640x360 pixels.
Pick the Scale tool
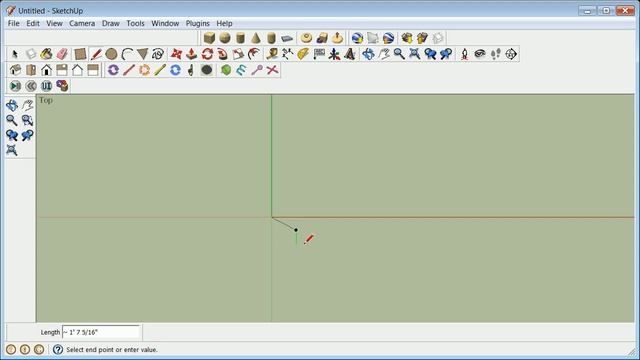coord(238,54)
